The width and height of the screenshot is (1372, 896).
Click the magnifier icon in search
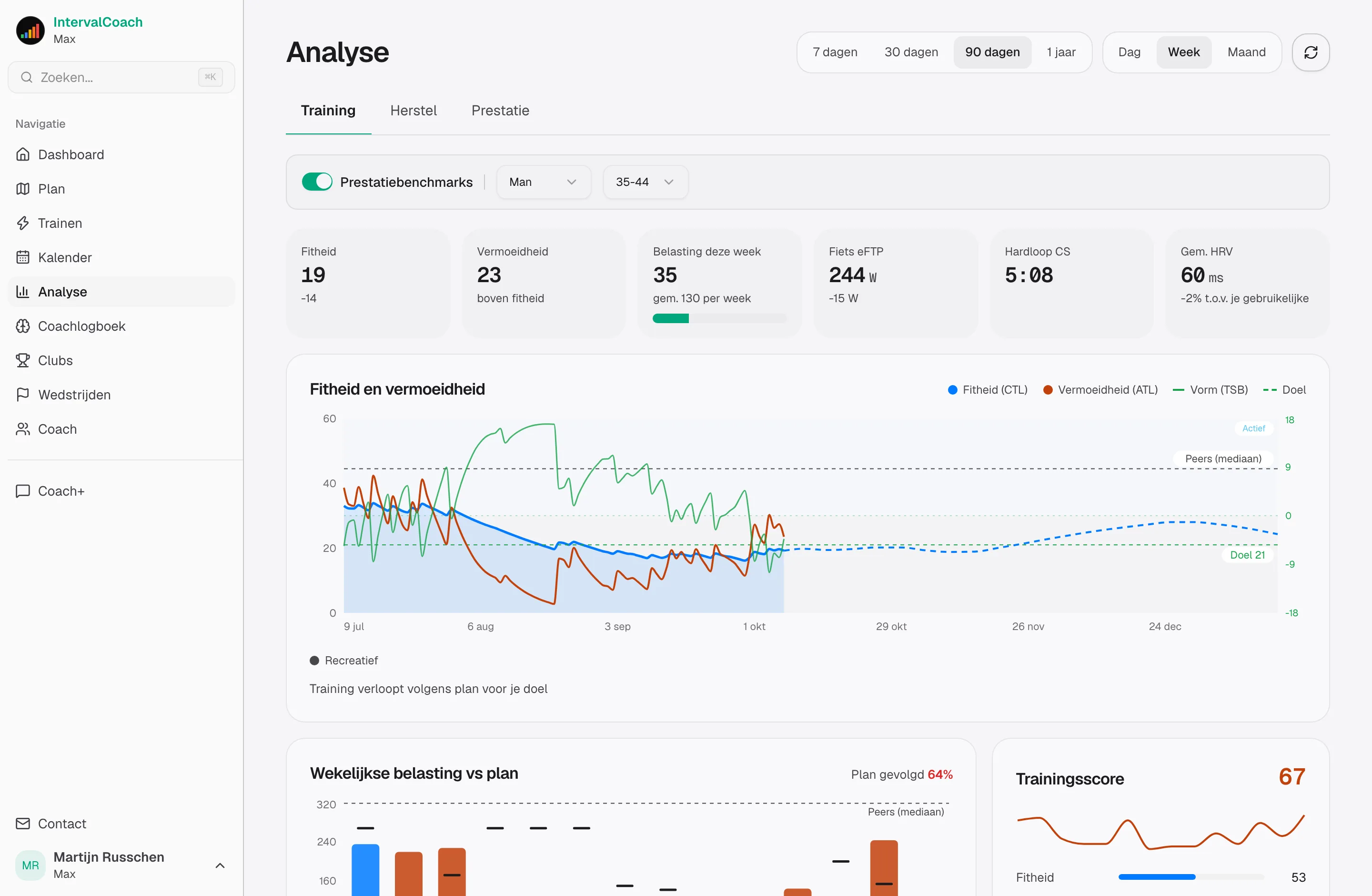[x=27, y=77]
